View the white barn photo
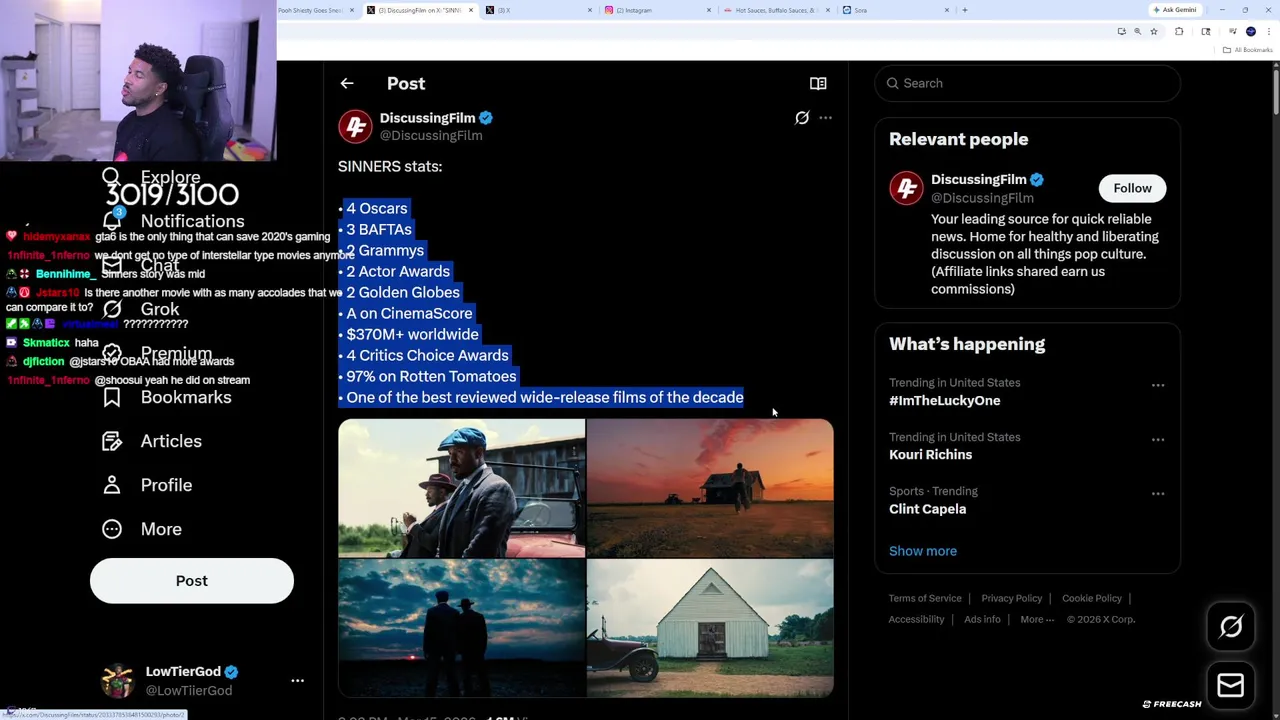 (x=710, y=628)
